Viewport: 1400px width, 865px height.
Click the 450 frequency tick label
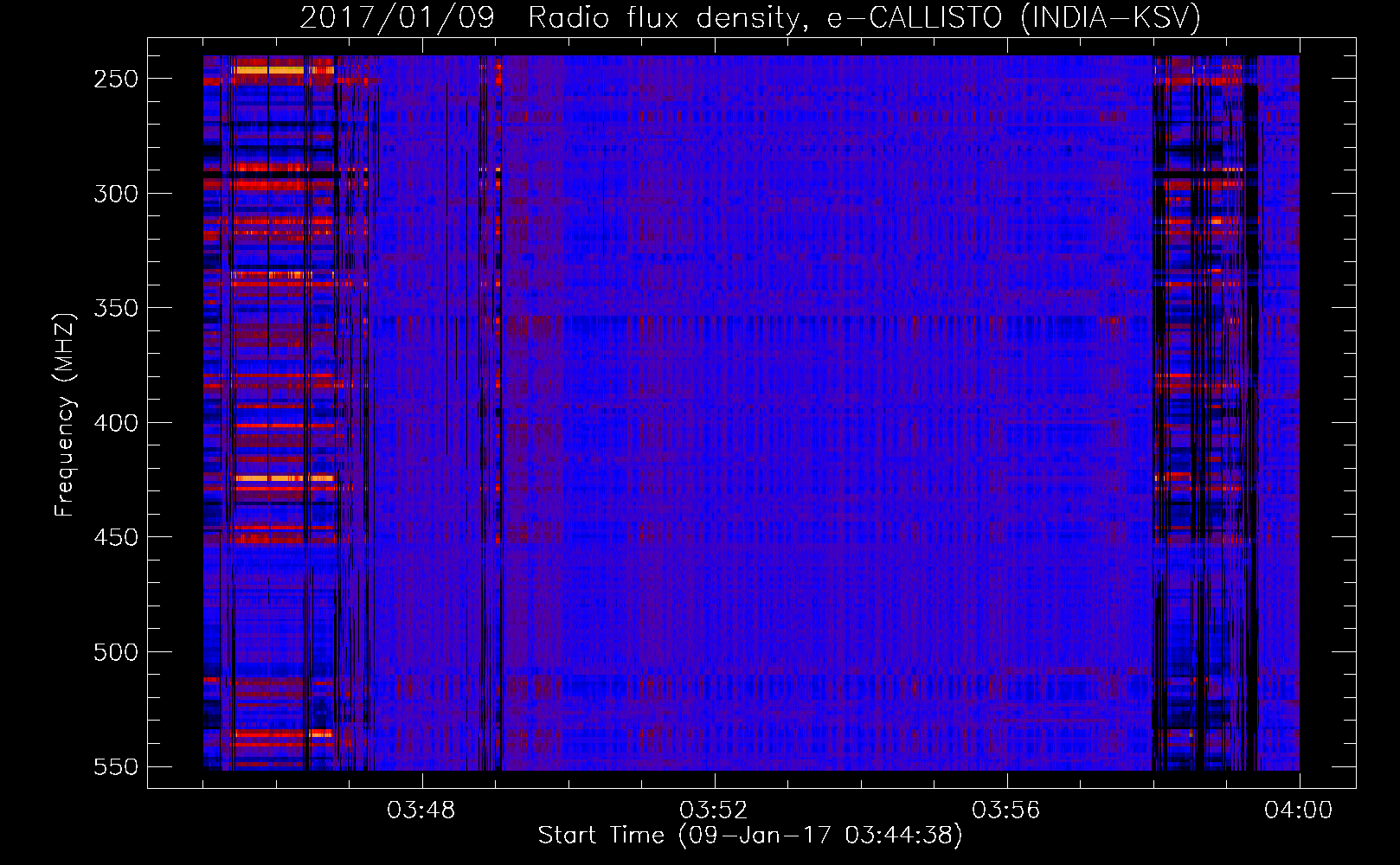pyautogui.click(x=116, y=537)
